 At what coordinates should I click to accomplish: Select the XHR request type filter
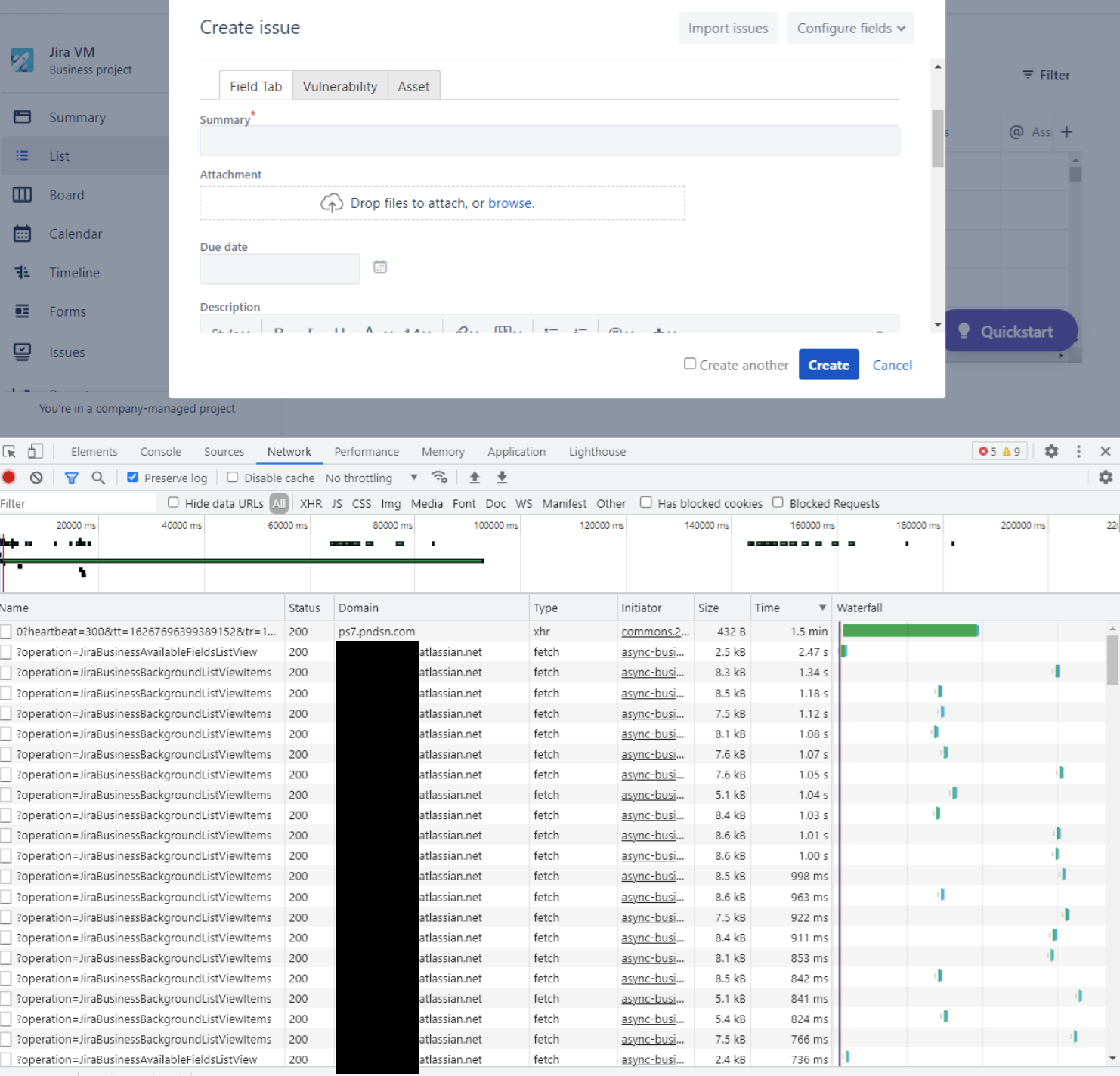point(311,504)
